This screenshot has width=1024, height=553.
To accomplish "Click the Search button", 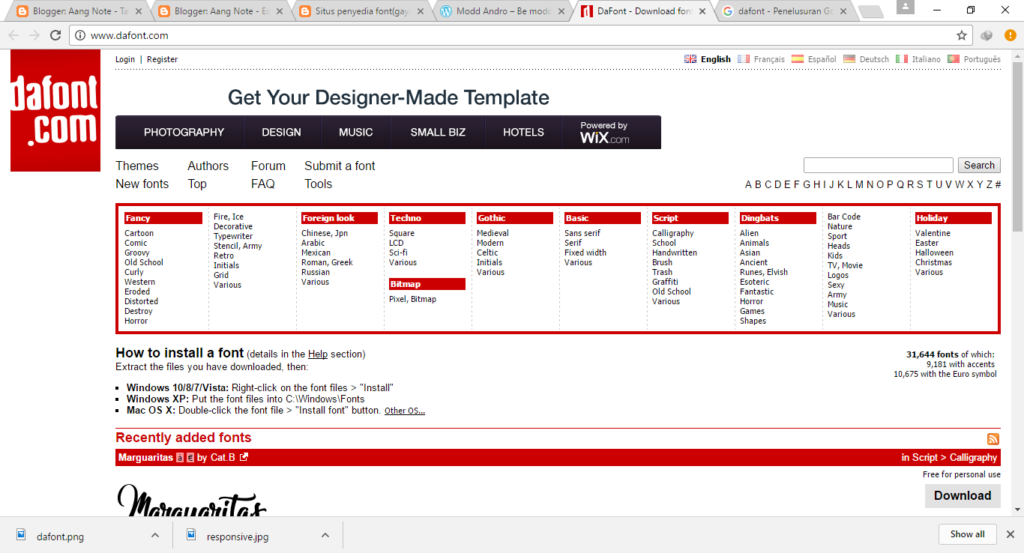I will click(x=979, y=165).
